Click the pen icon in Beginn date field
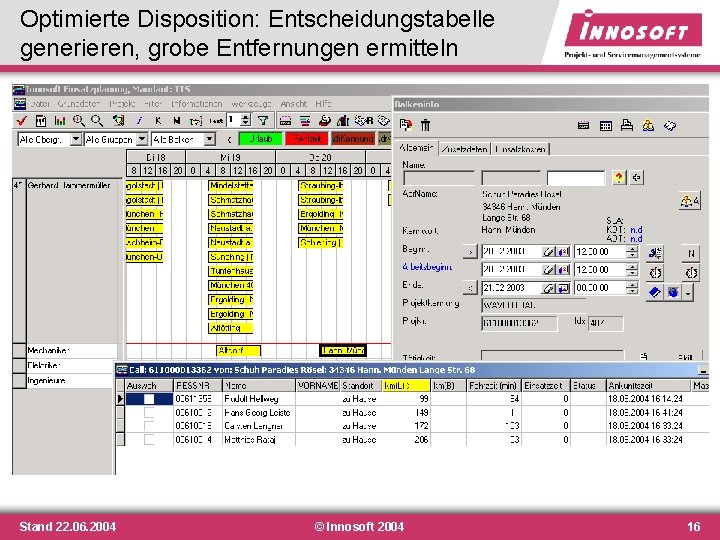The height and width of the screenshot is (540, 720). tap(548, 252)
